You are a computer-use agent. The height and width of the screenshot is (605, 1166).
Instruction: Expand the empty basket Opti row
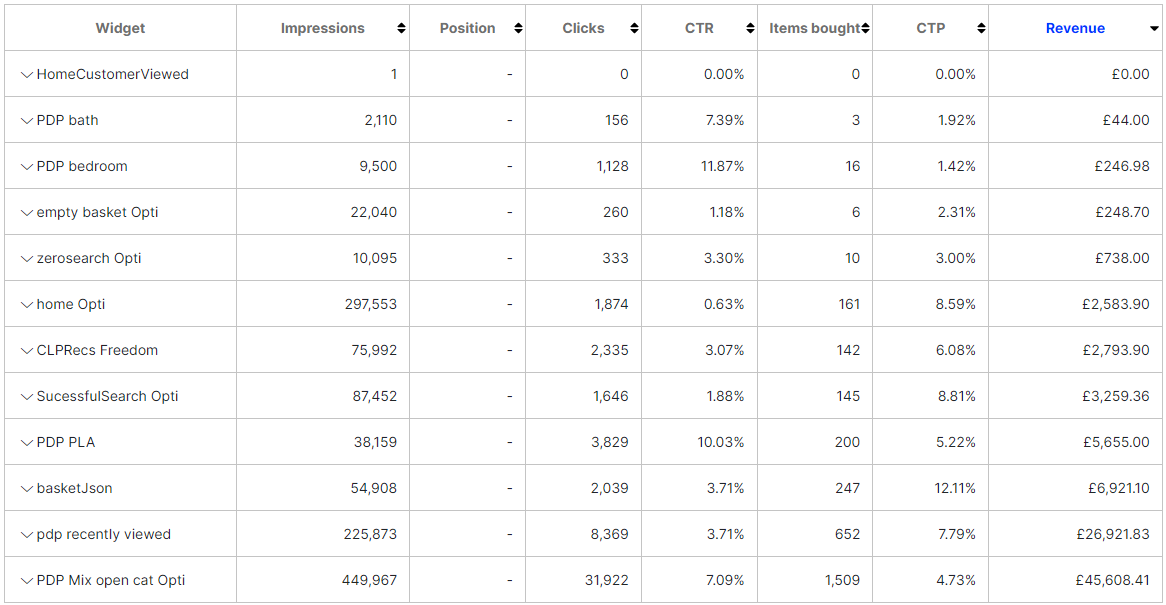(27, 212)
